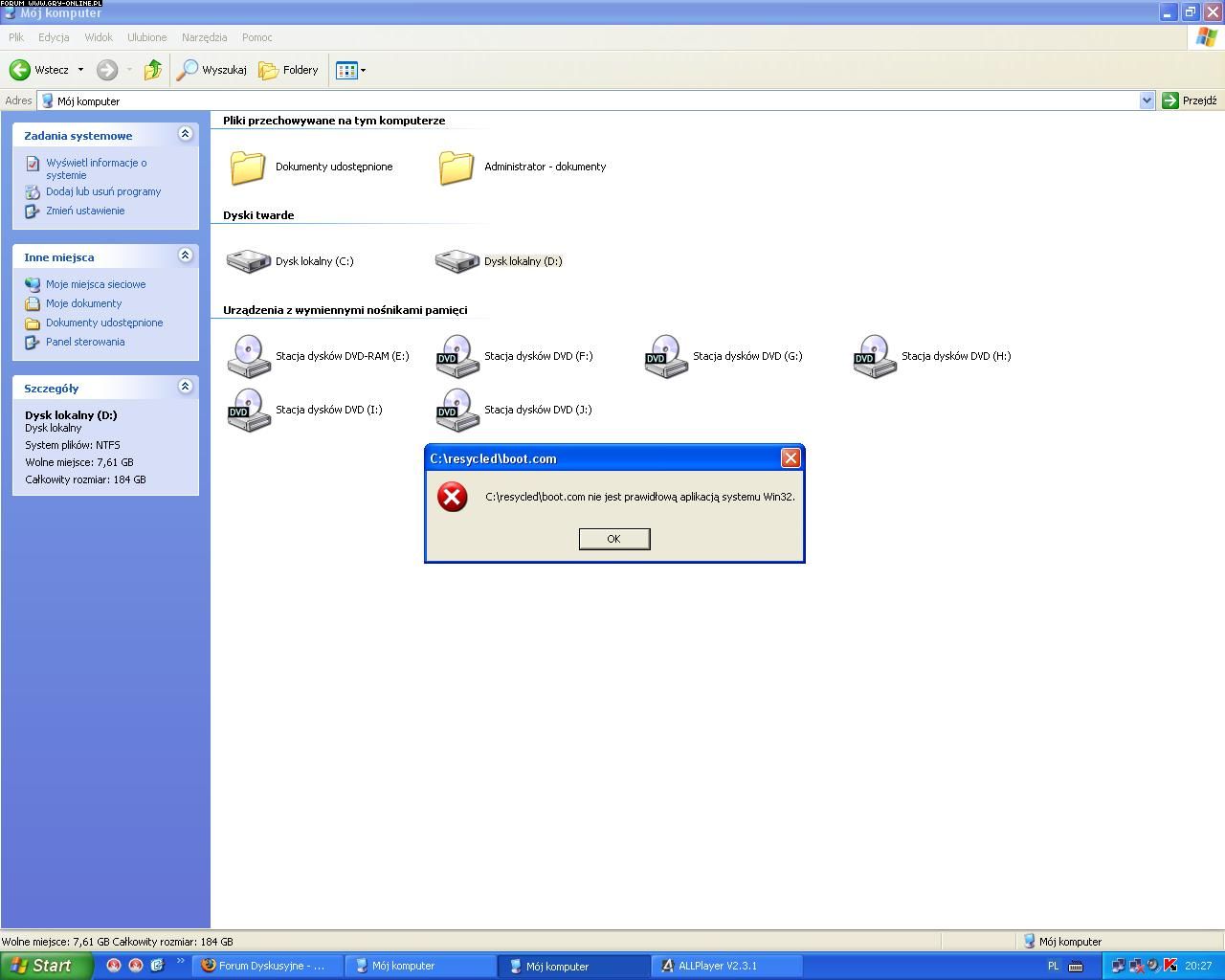
Task: Click the forward navigation arrow button
Action: [x=107, y=70]
